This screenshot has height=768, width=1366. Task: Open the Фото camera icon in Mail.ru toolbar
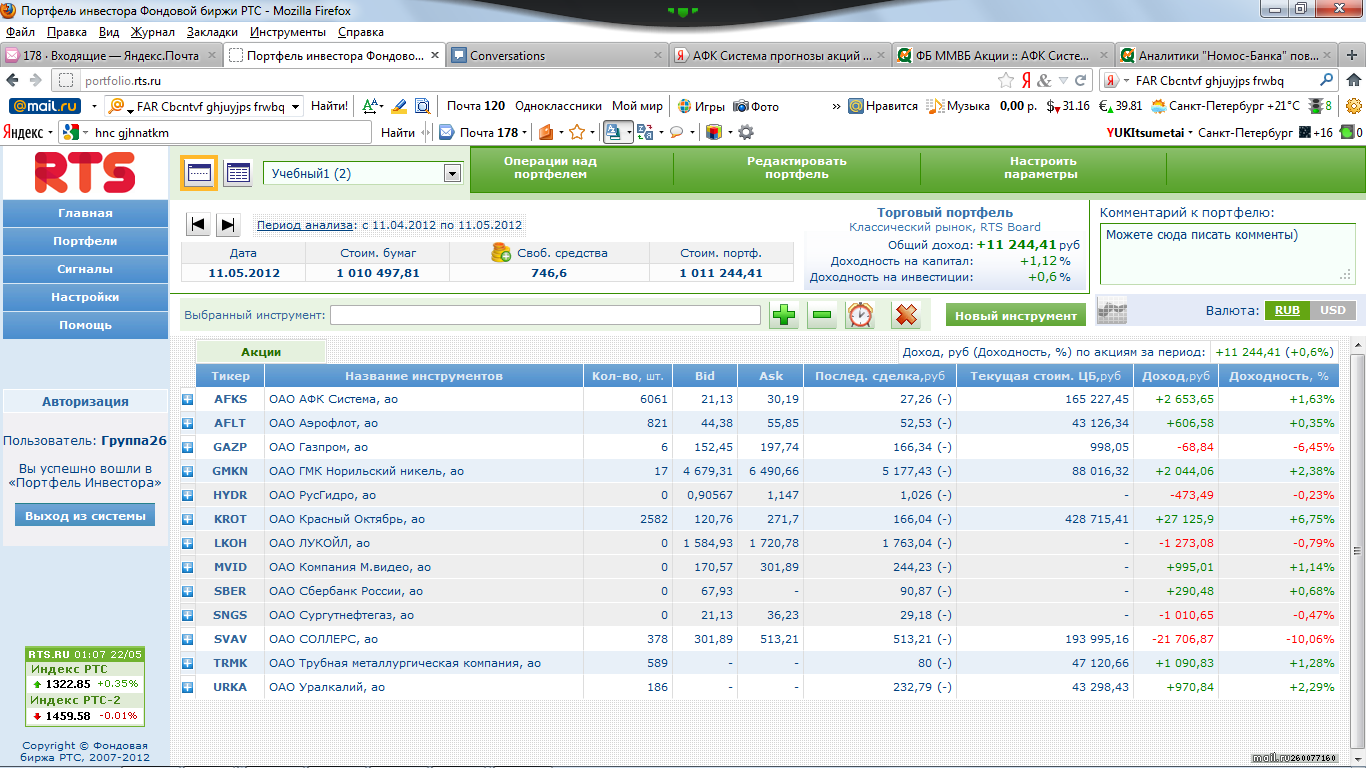[x=740, y=106]
